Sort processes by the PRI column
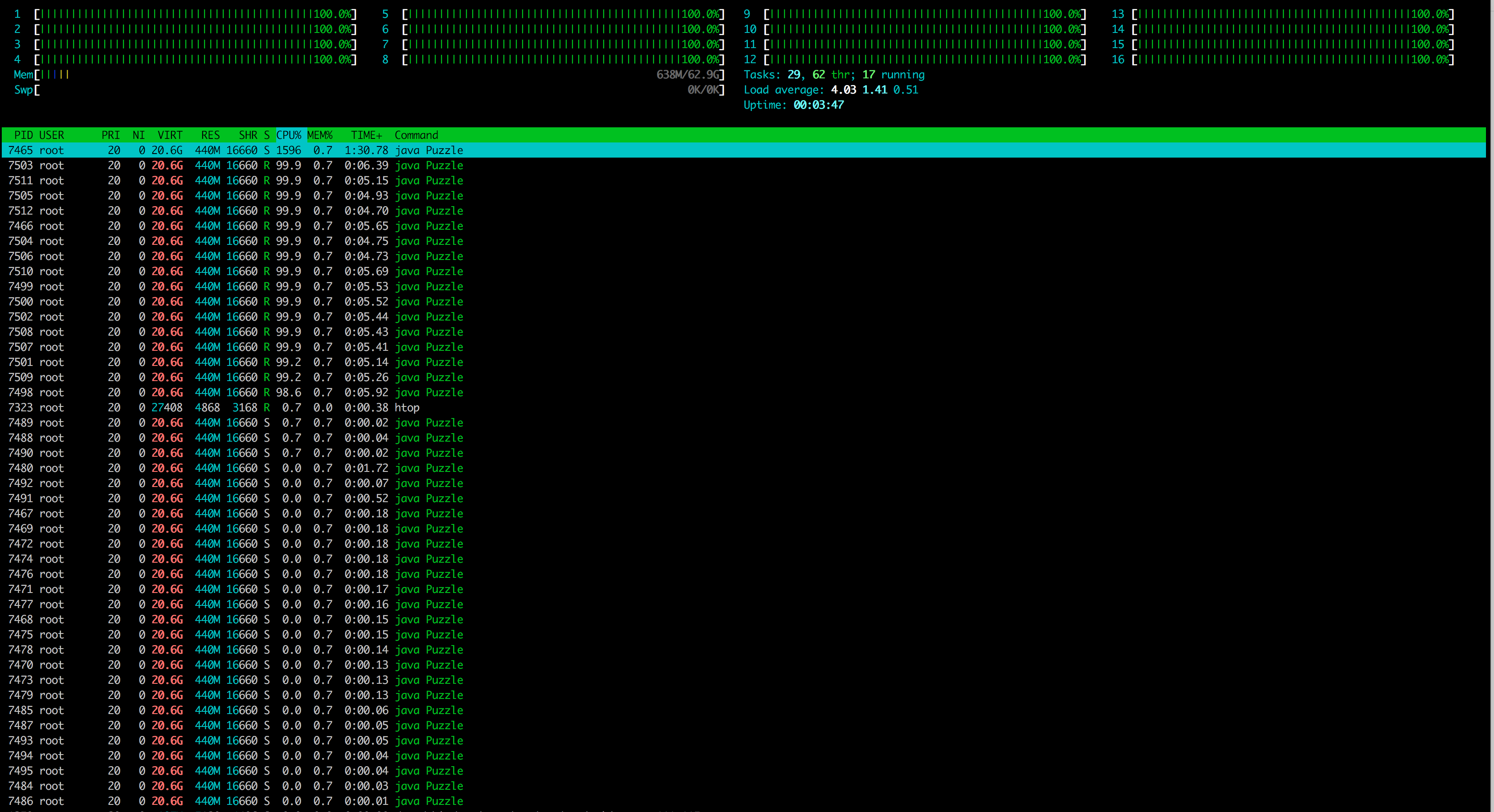The image size is (1494, 812). 110,135
